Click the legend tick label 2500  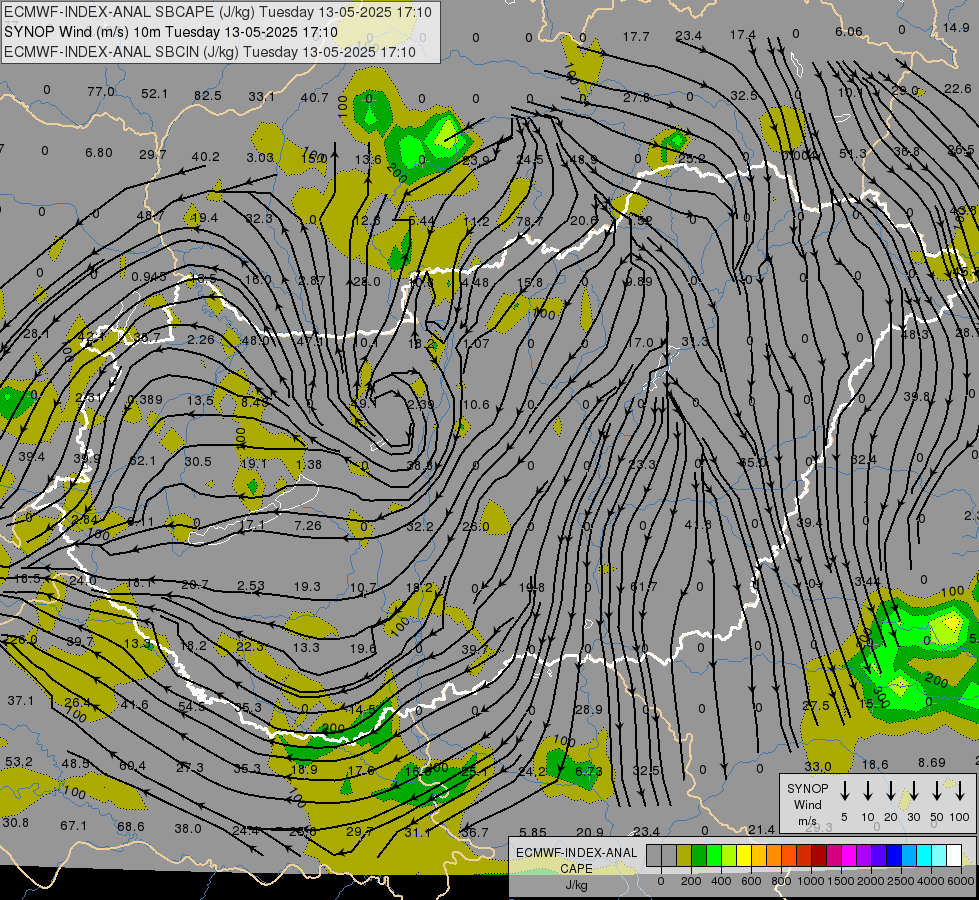pyautogui.click(x=901, y=881)
